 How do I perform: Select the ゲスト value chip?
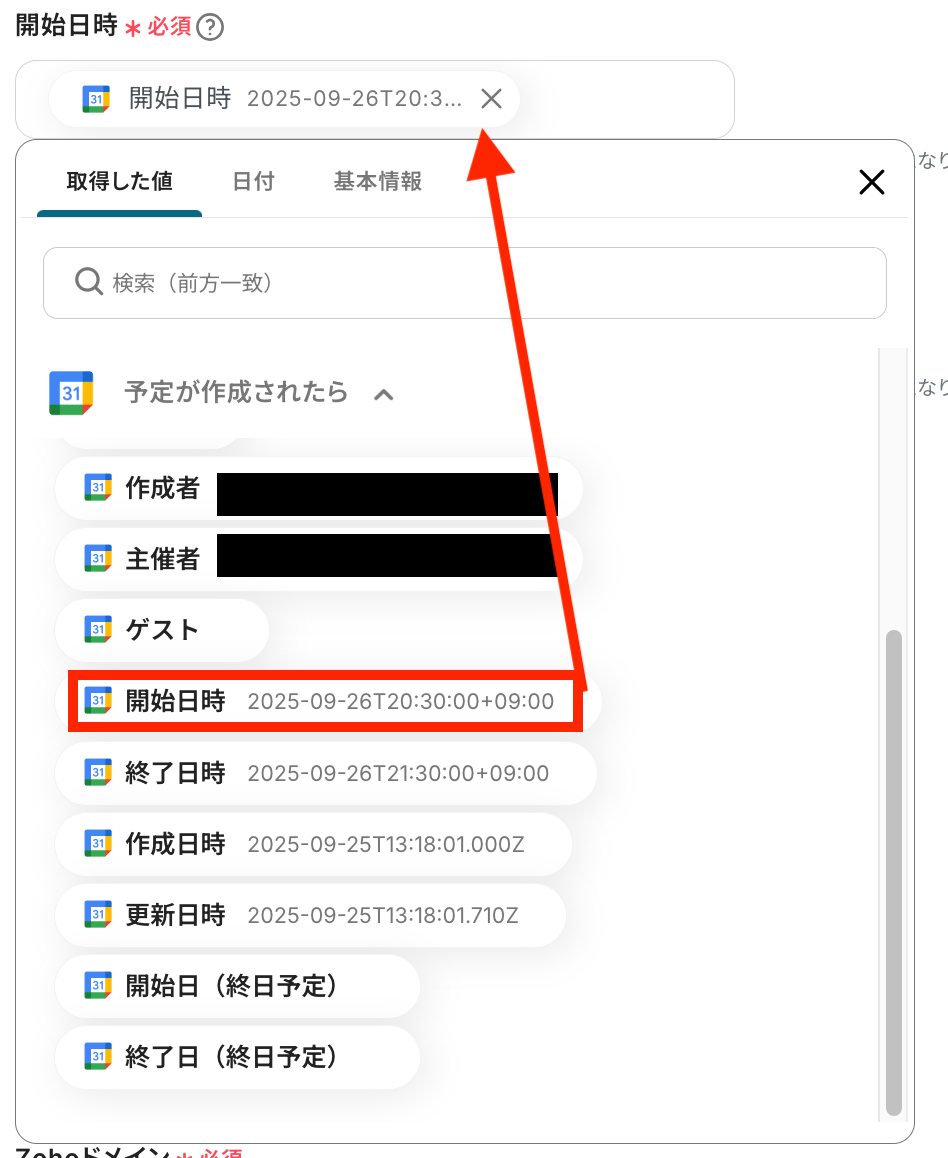[x=162, y=630]
